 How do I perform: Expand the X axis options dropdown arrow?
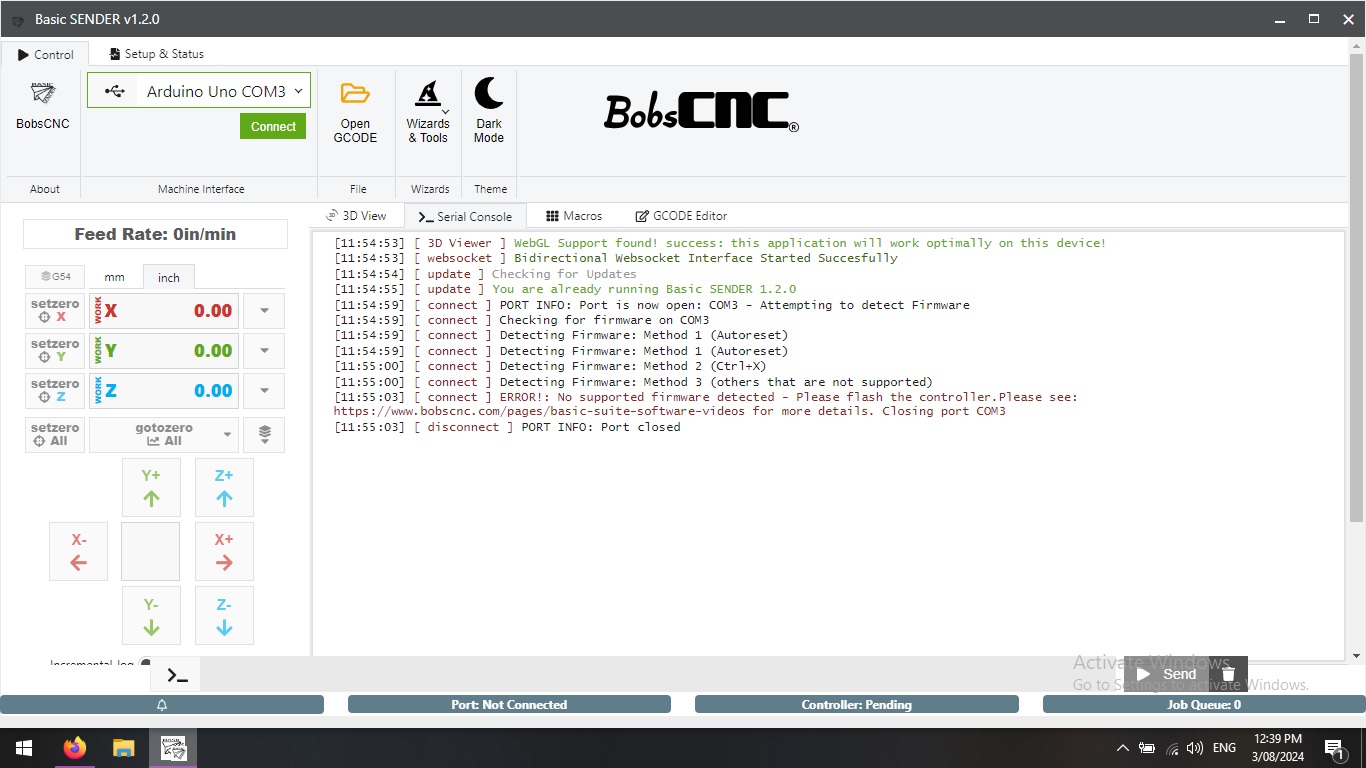tap(264, 310)
